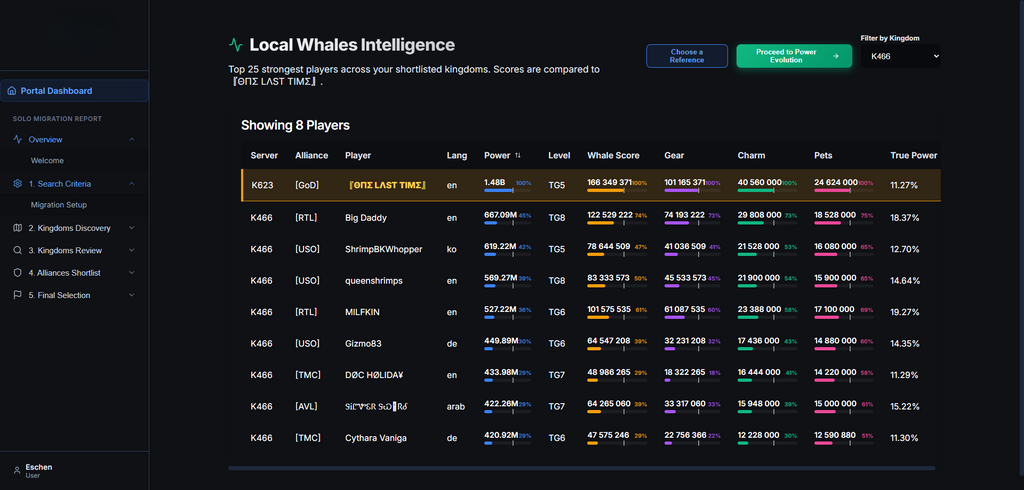Click the Whale Score column header
The width and height of the screenshot is (1024, 490).
[613, 155]
